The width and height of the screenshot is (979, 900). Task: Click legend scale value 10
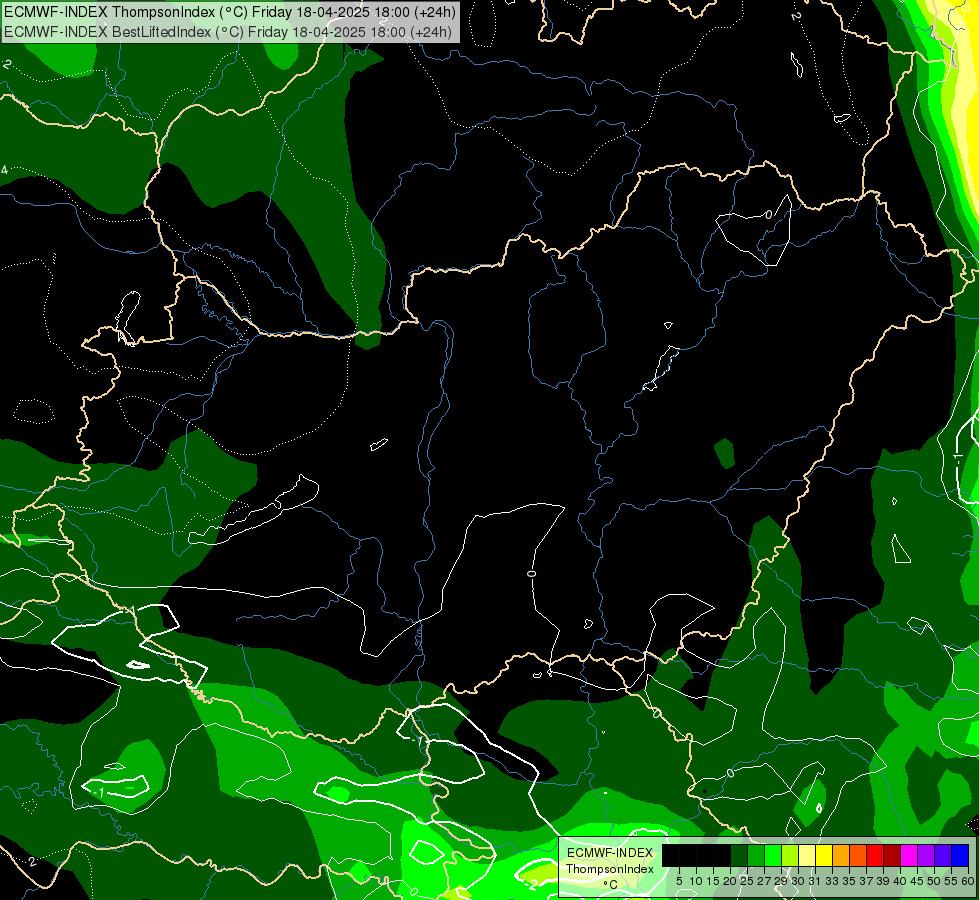click(x=696, y=881)
